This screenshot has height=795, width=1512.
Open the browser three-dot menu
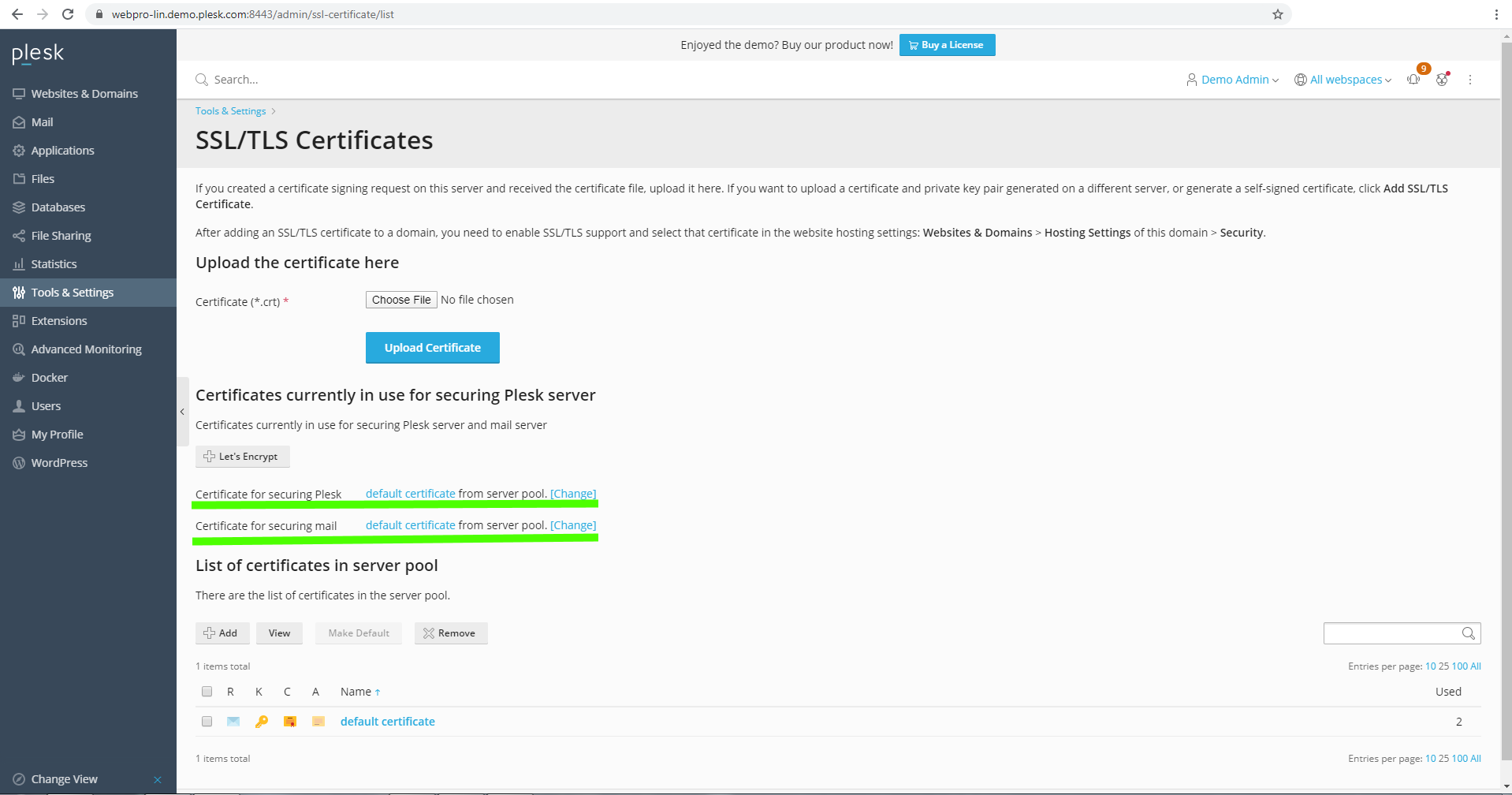[1496, 14]
